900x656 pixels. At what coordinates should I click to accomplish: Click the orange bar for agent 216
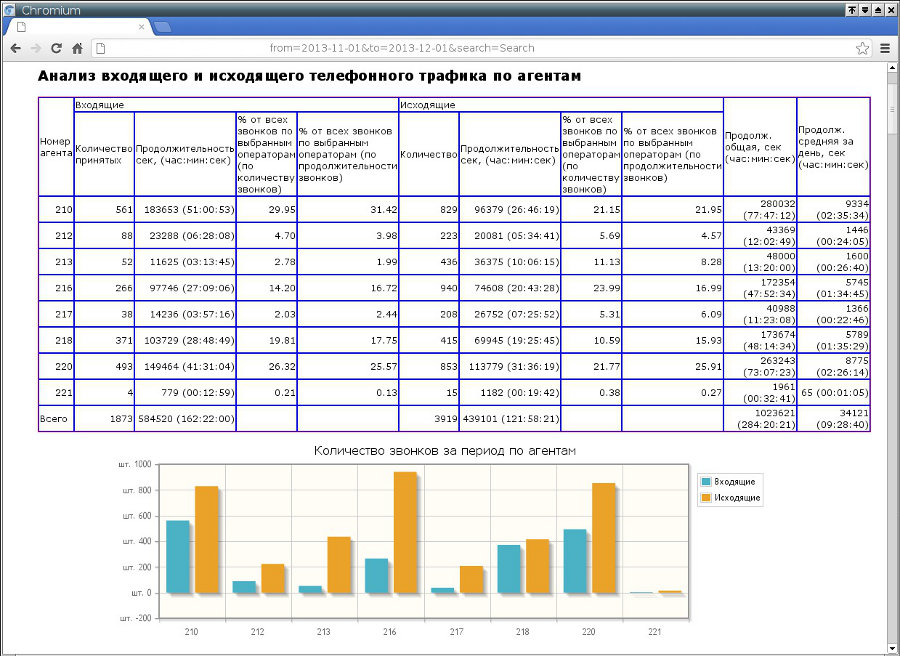(405, 532)
